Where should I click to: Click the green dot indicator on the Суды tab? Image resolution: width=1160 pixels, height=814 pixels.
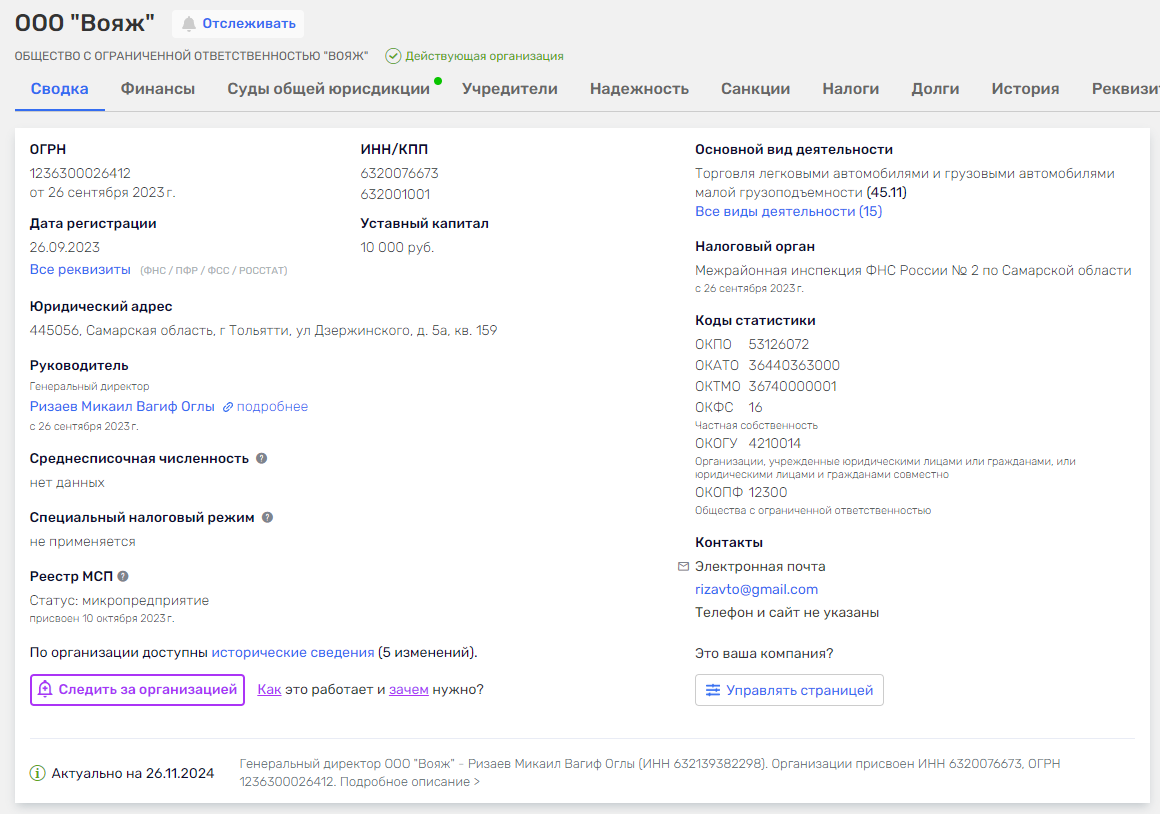tap(438, 81)
